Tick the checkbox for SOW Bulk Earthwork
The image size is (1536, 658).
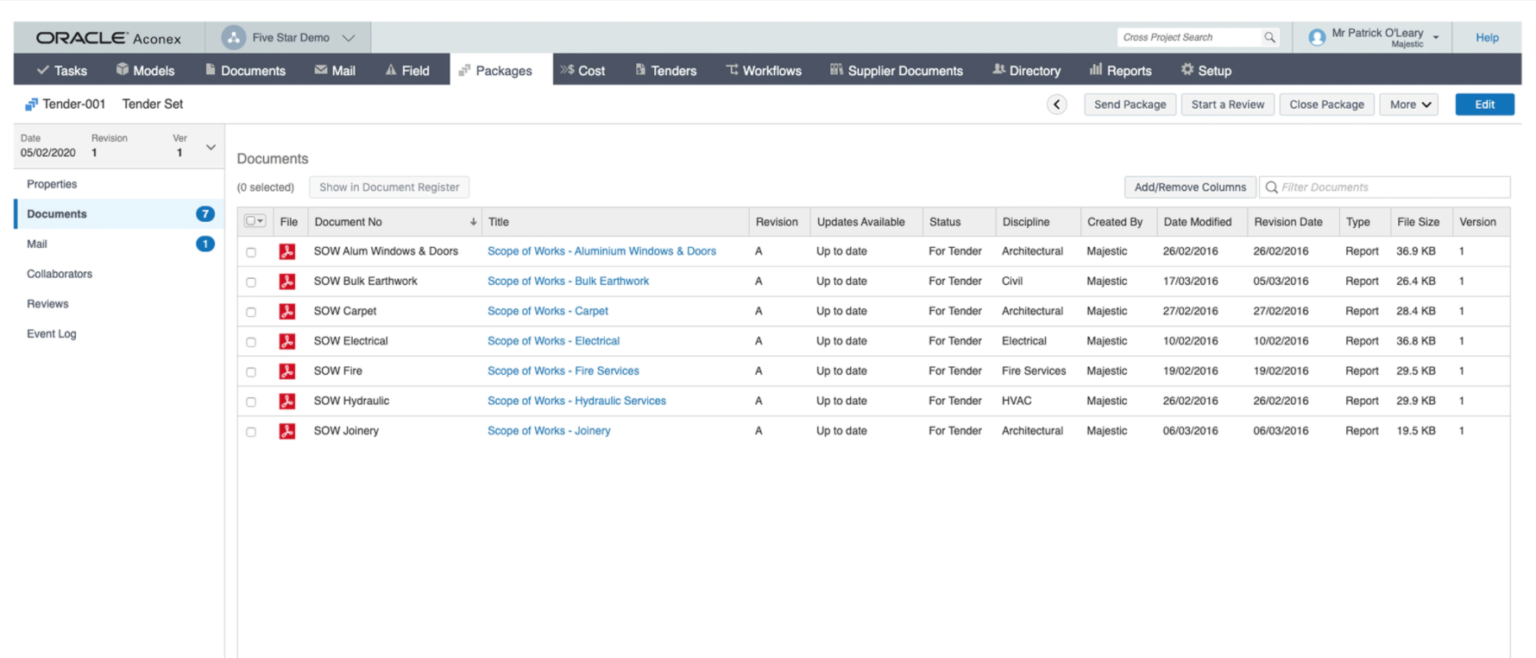(251, 282)
